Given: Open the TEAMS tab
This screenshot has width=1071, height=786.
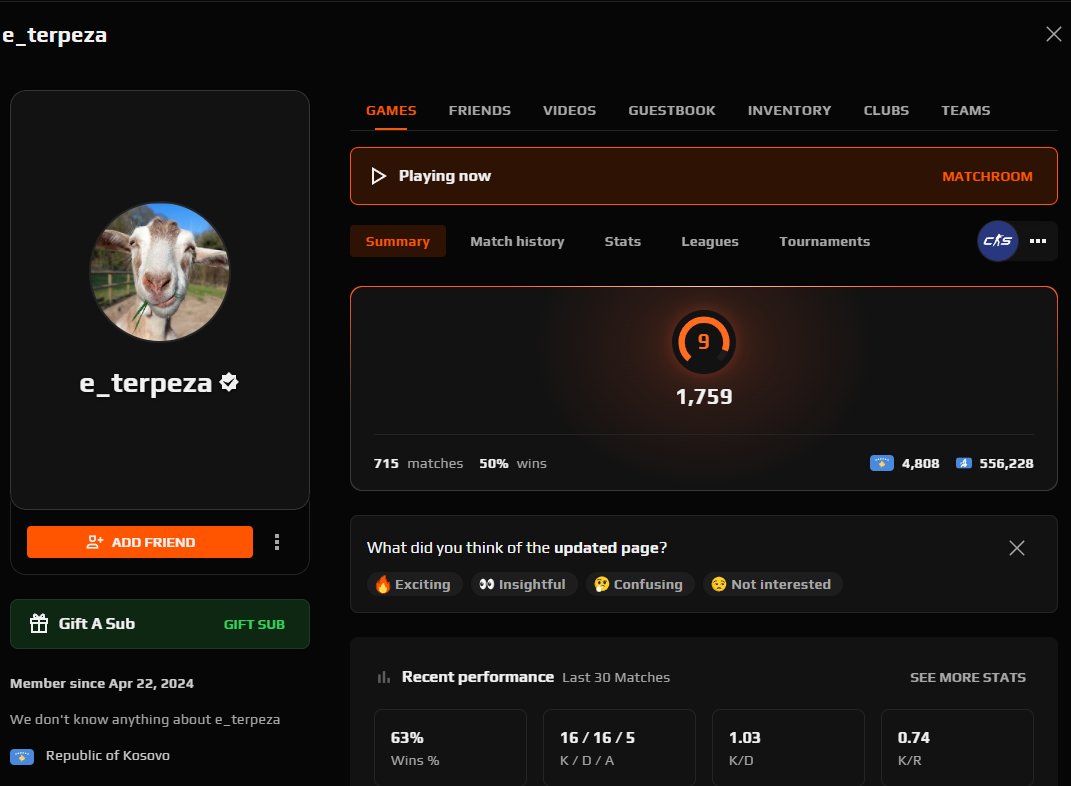Looking at the screenshot, I should pos(965,111).
